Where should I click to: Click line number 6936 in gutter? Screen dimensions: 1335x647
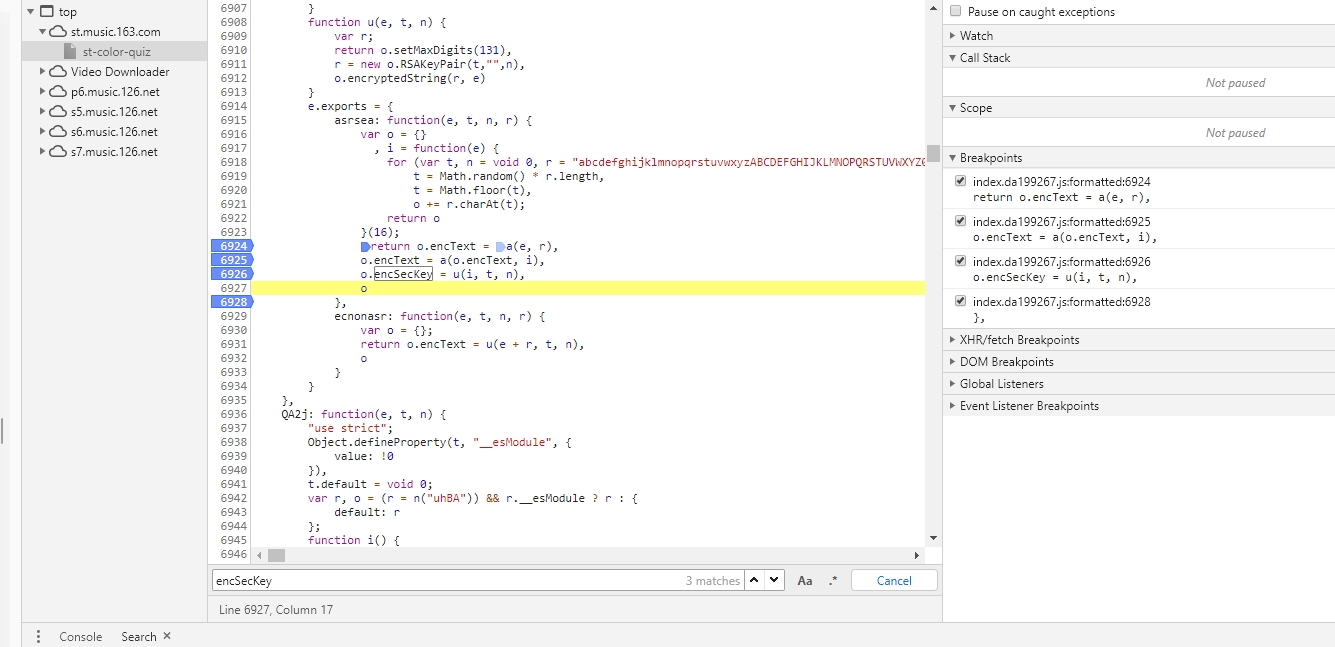[233, 414]
